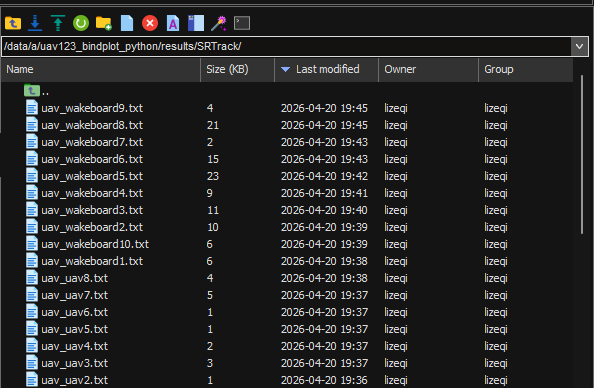Rename file icon with letter A

173,23
